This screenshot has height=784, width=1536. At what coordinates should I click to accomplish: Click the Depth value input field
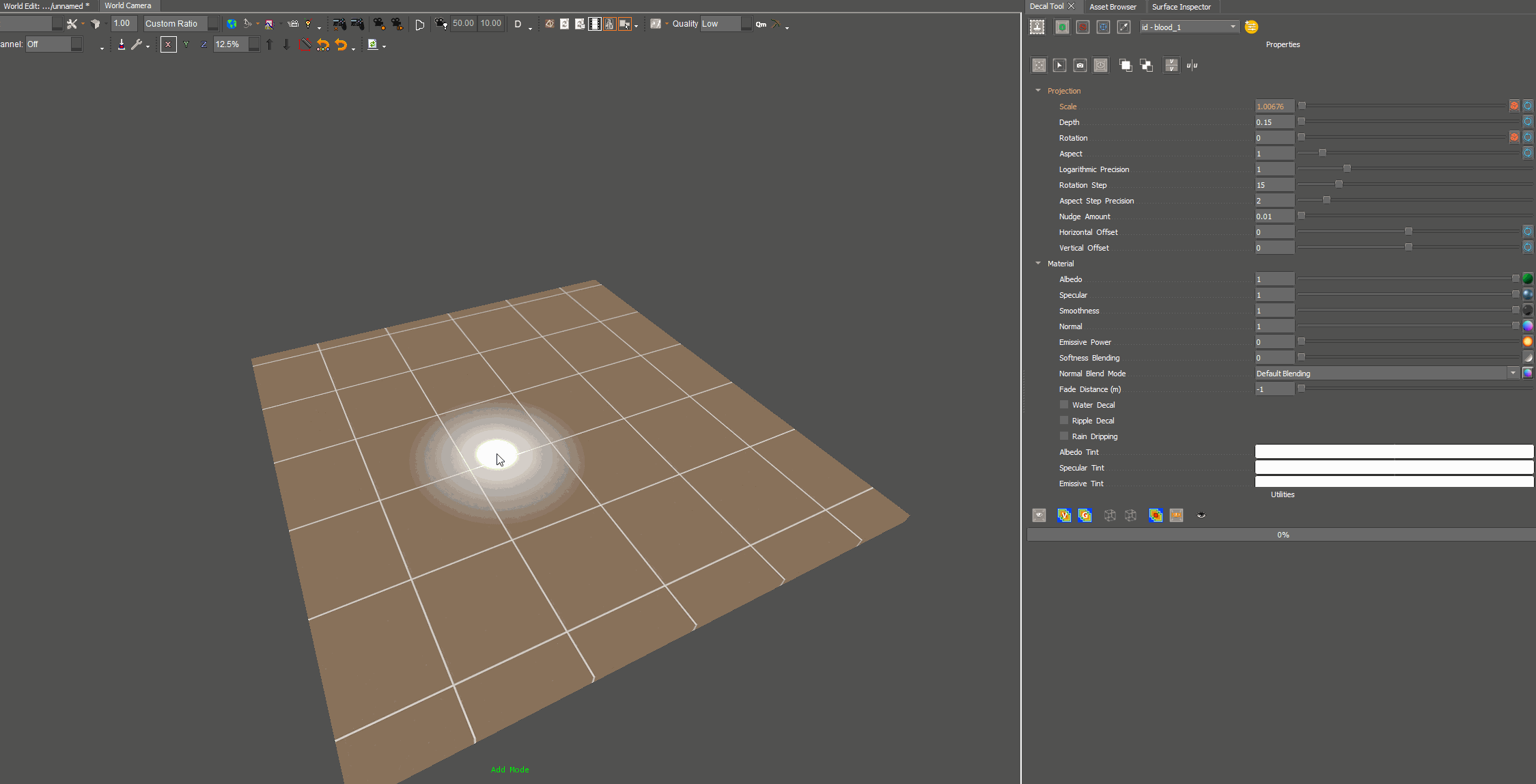(x=1274, y=122)
